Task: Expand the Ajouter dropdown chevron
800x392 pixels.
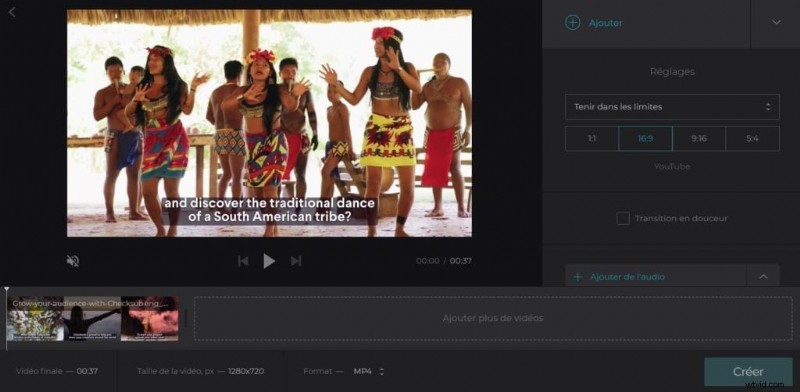Action: (776, 22)
